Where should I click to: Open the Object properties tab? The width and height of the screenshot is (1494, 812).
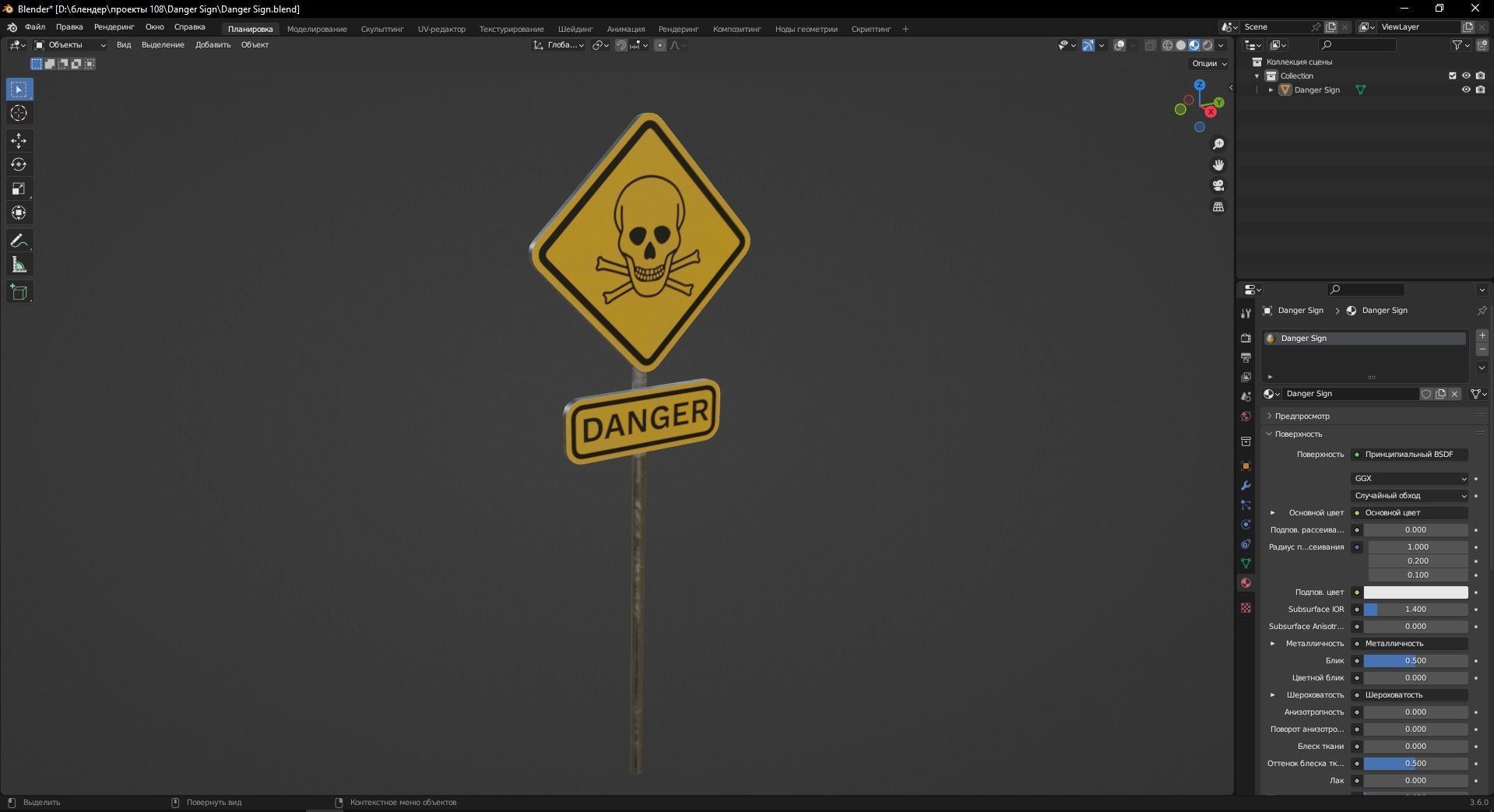point(1246,466)
